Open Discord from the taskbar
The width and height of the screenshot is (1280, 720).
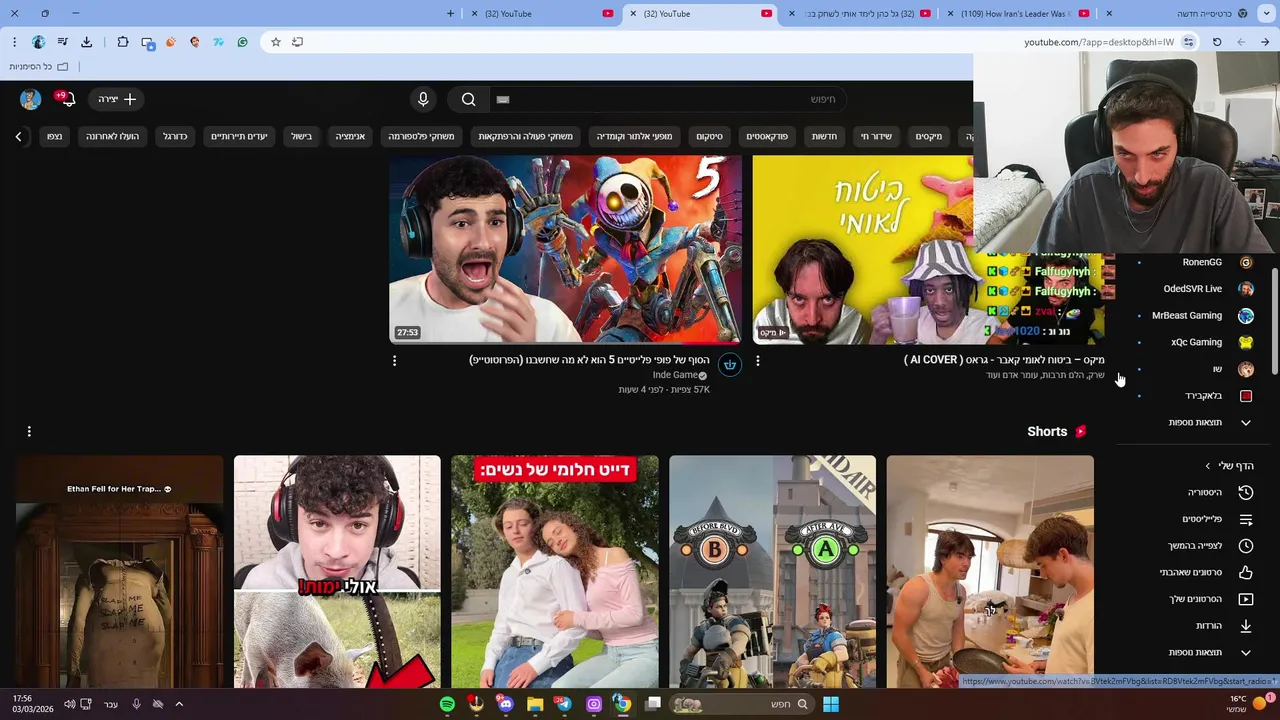(505, 704)
